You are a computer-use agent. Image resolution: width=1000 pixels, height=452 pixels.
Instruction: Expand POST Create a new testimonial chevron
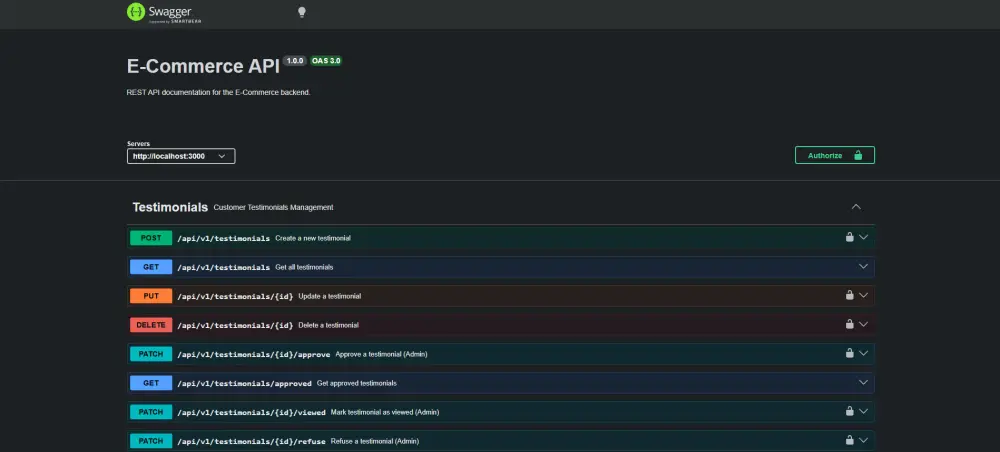(x=864, y=237)
